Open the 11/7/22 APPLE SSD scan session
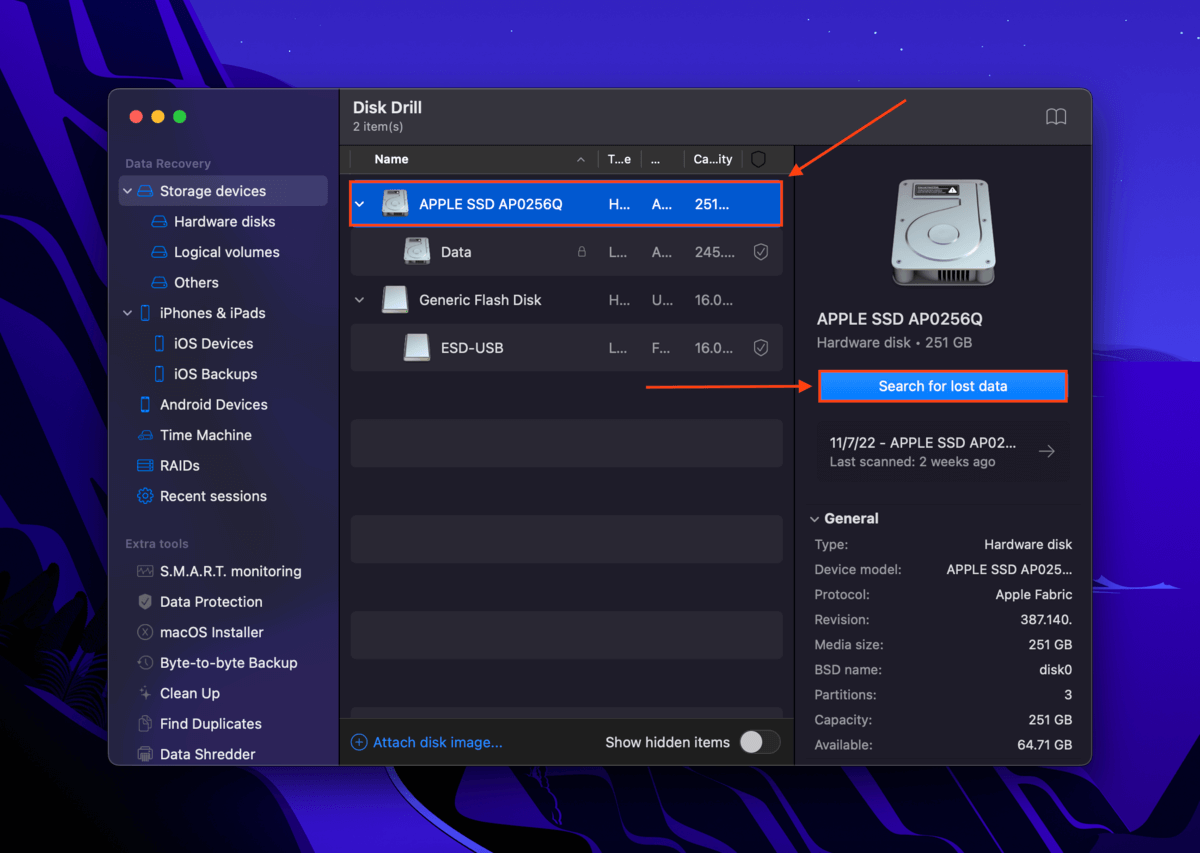Viewport: 1200px width, 853px height. (x=943, y=452)
